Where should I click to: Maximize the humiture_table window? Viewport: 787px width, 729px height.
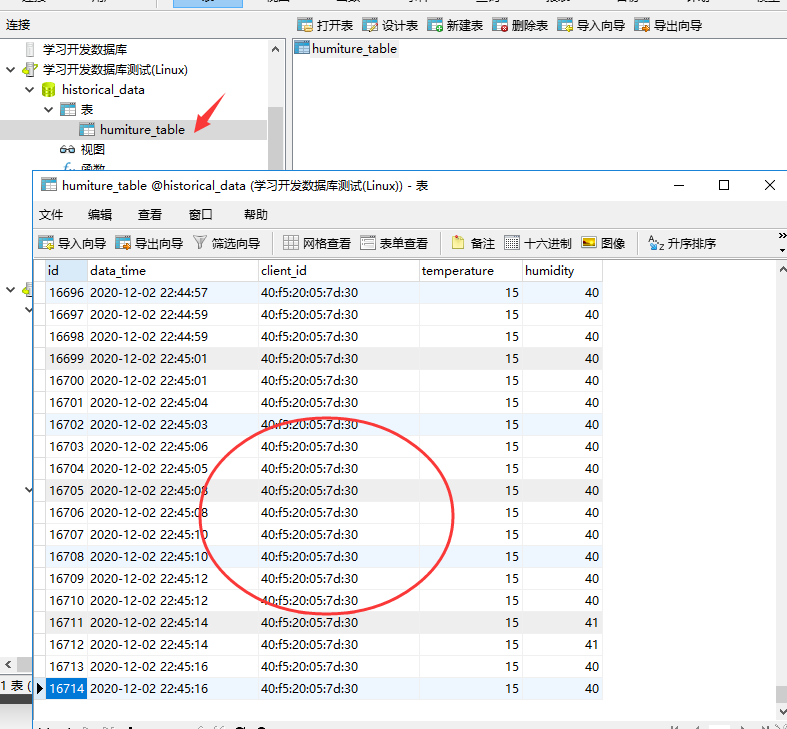tap(724, 185)
